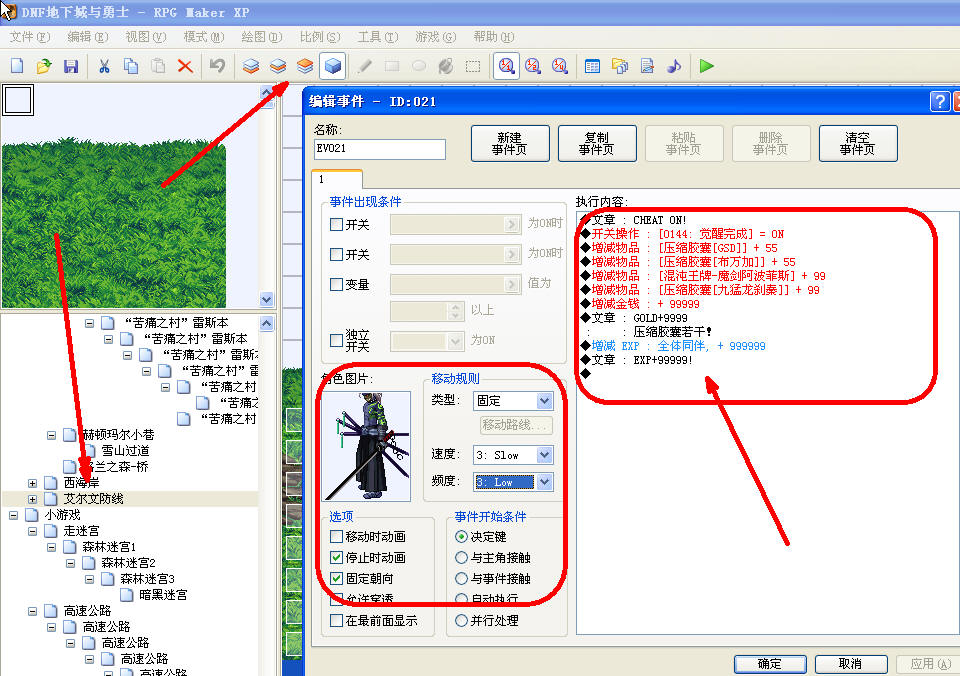Select the 并行处理 trigger radio button

462,621
